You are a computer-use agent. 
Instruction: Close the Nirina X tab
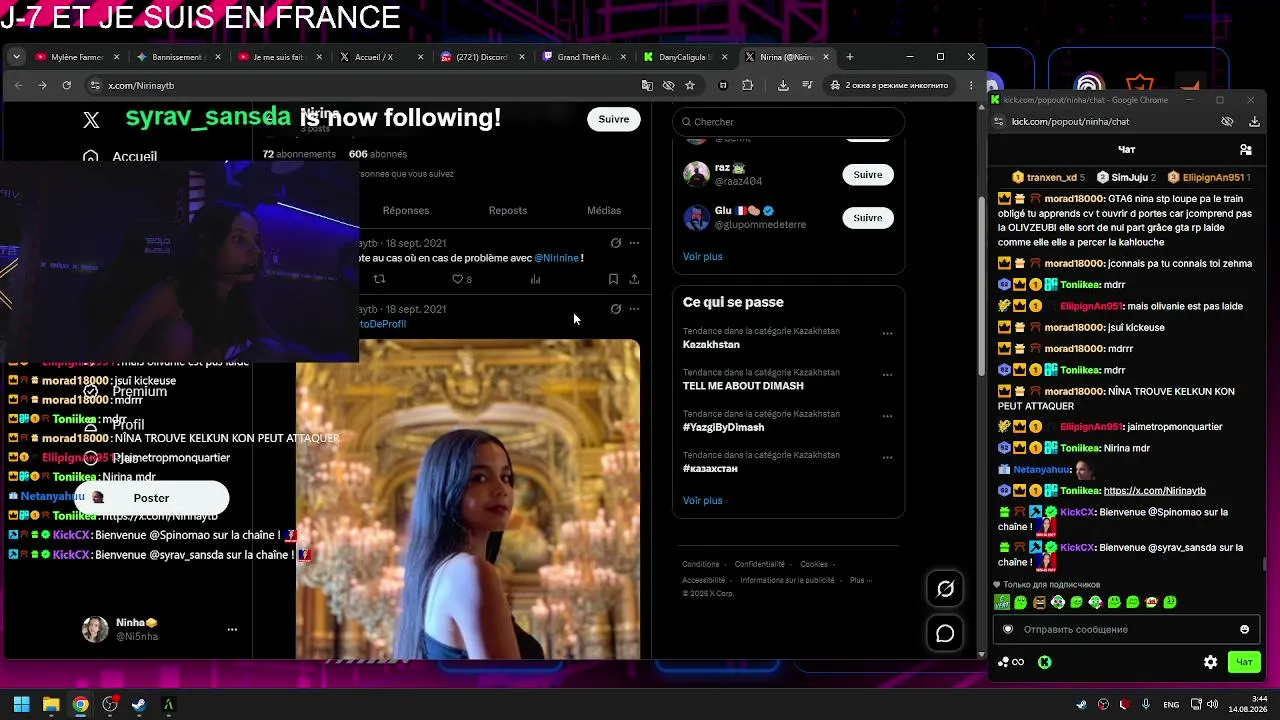826,57
